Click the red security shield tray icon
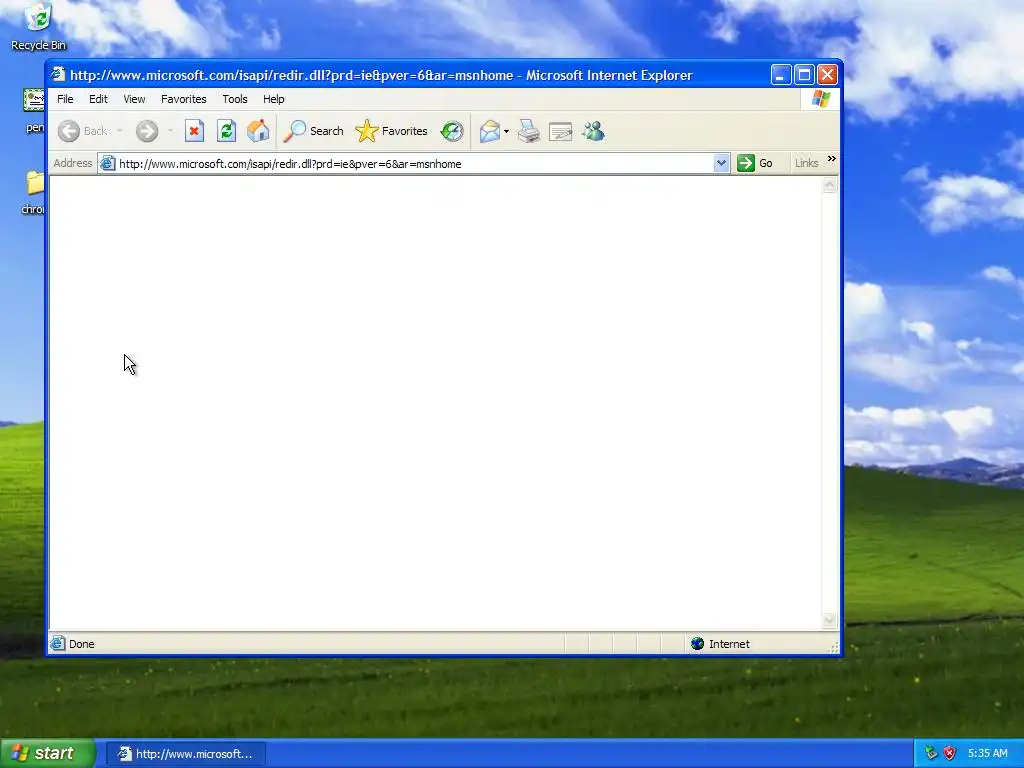Image resolution: width=1024 pixels, height=768 pixels. (950, 754)
